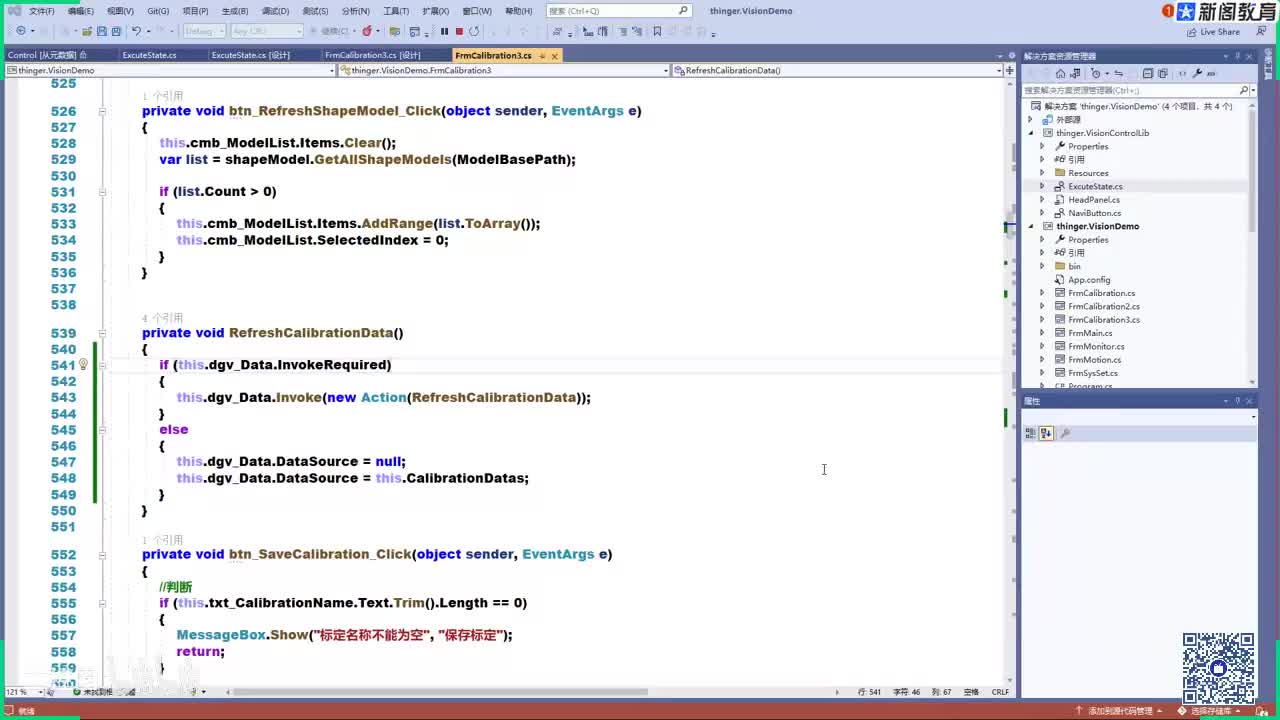Switch to the FrmCalibration3.cs [设计] tab

pyautogui.click(x=373, y=56)
